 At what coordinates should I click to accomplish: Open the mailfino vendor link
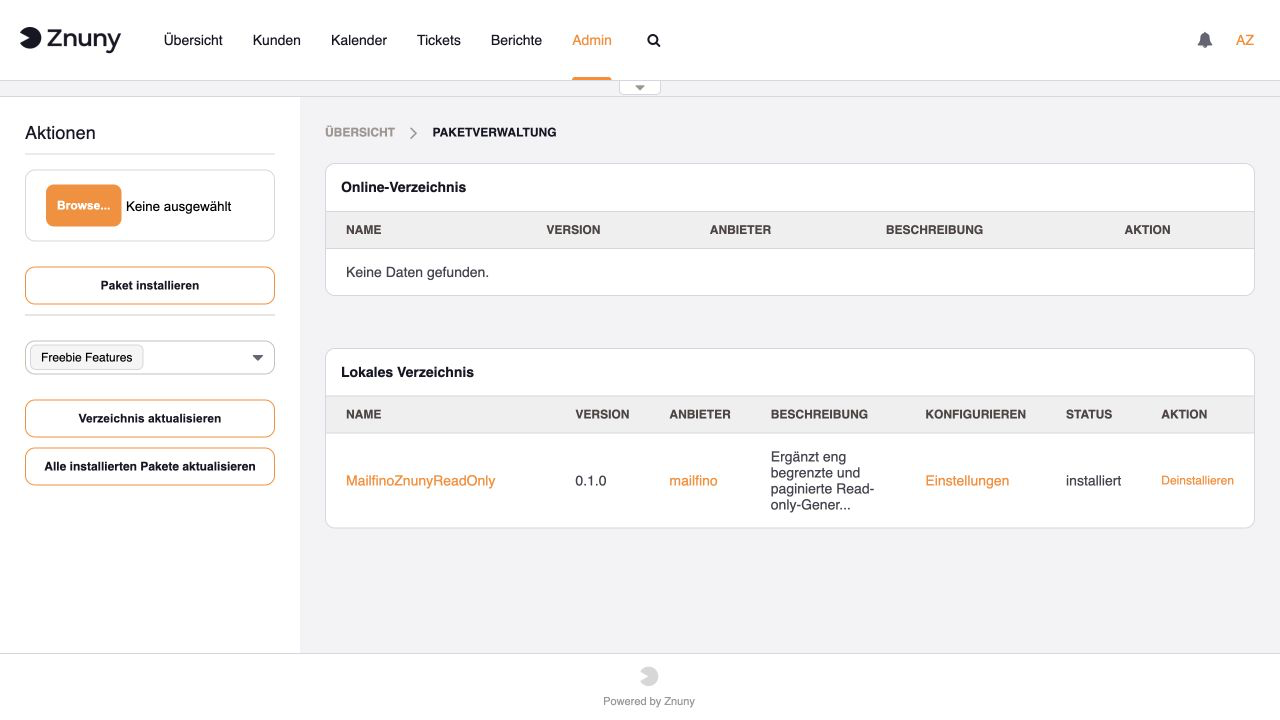693,481
